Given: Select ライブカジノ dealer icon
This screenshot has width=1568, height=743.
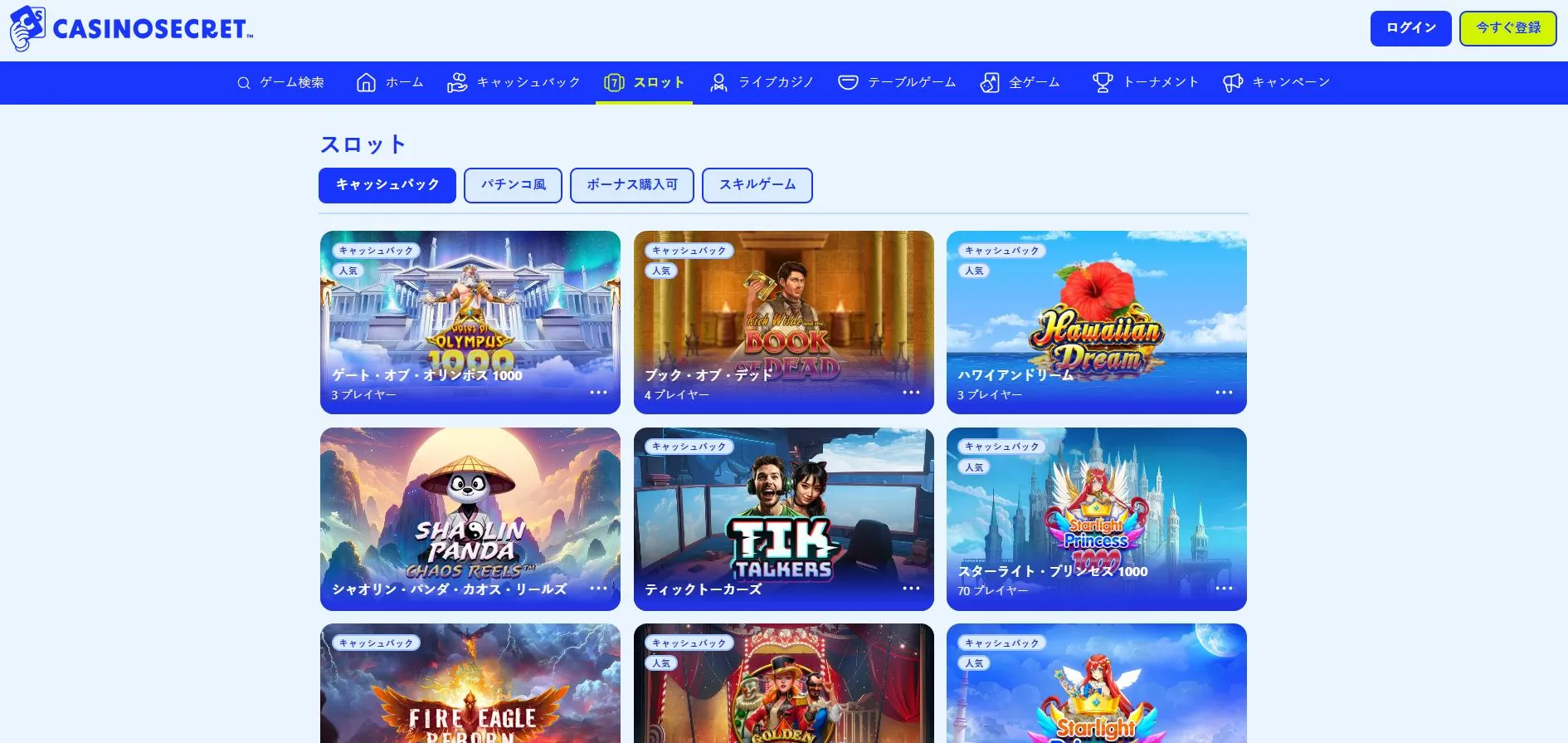Looking at the screenshot, I should click(x=718, y=82).
